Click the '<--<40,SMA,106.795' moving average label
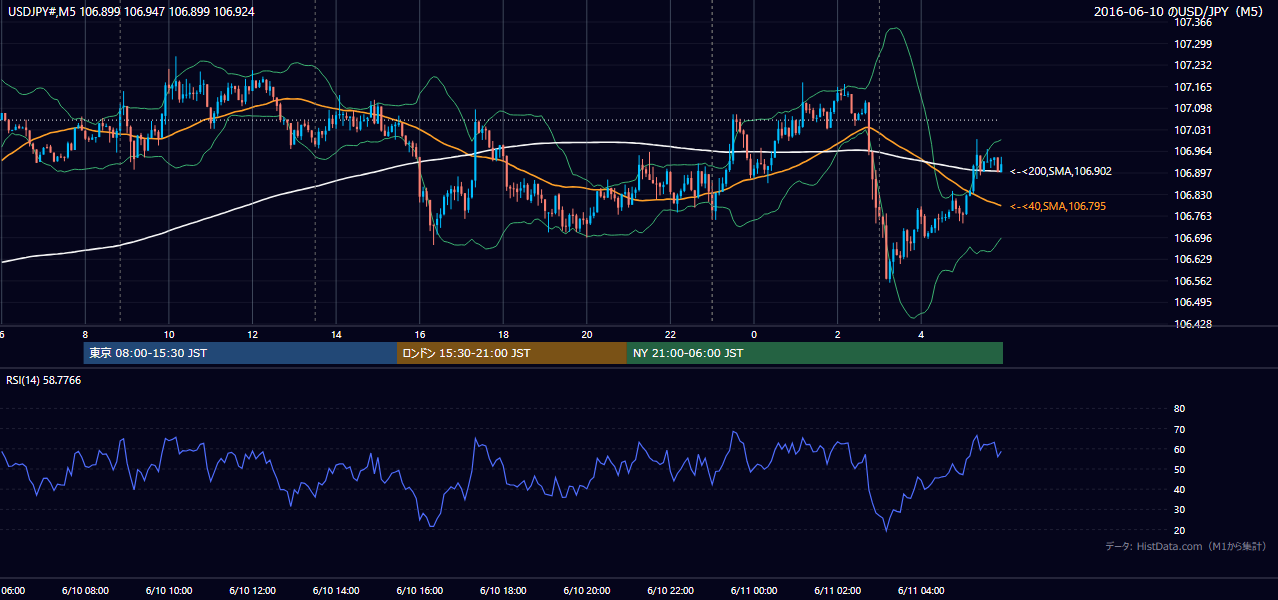This screenshot has width=1278, height=600. coord(1060,206)
